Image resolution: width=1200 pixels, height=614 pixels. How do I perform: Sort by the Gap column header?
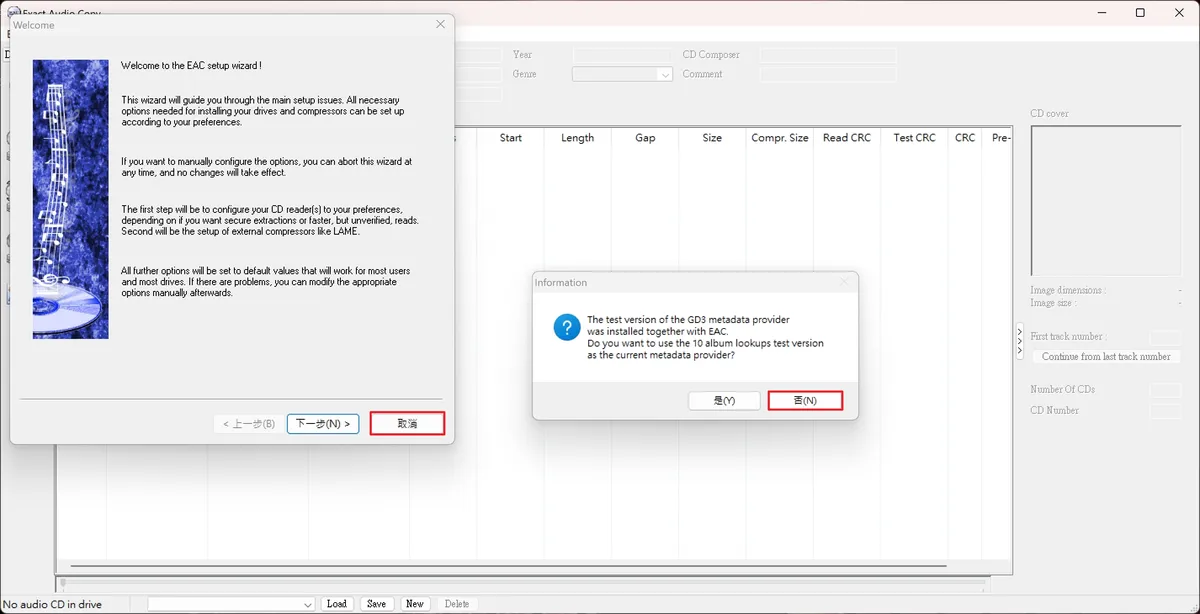pos(645,138)
